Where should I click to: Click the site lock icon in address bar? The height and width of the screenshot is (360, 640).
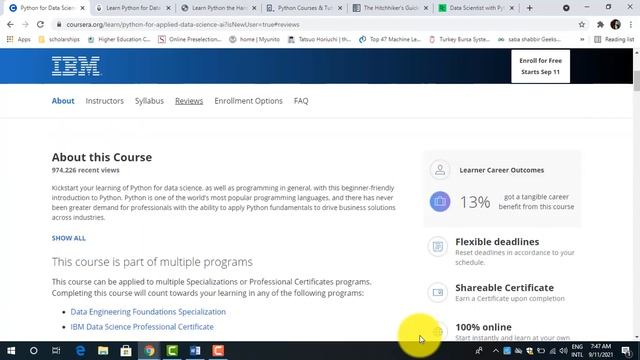tap(59, 24)
